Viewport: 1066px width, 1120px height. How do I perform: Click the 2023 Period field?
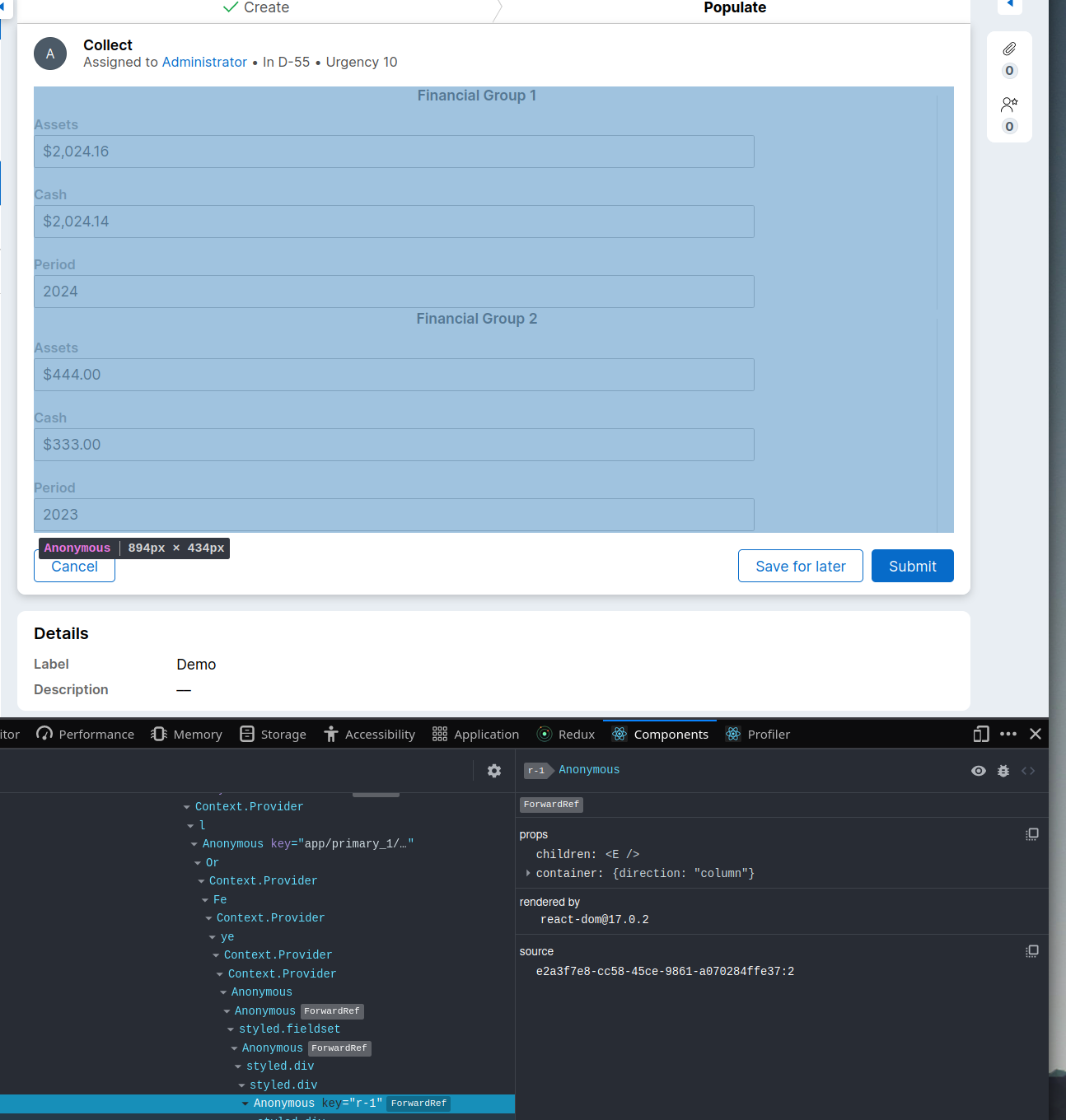coord(394,515)
